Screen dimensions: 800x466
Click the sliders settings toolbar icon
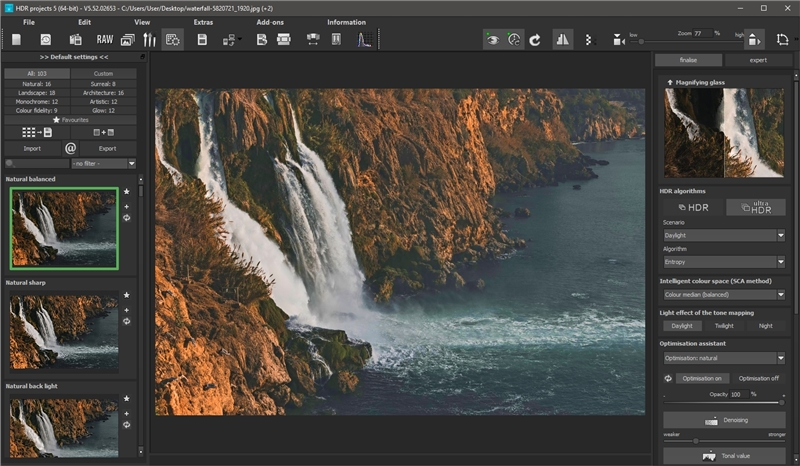click(150, 40)
